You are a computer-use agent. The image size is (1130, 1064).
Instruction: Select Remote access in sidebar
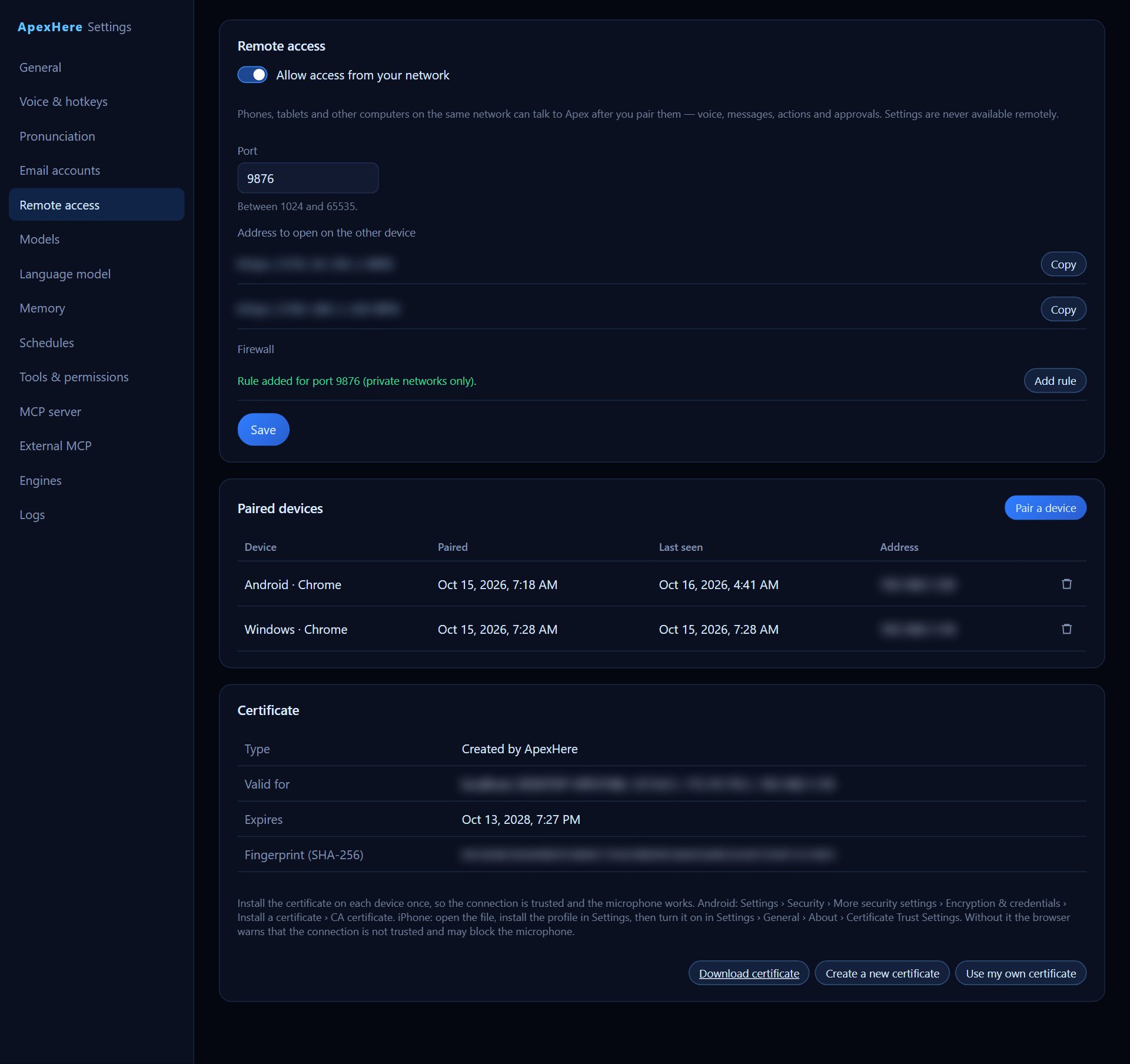97,205
